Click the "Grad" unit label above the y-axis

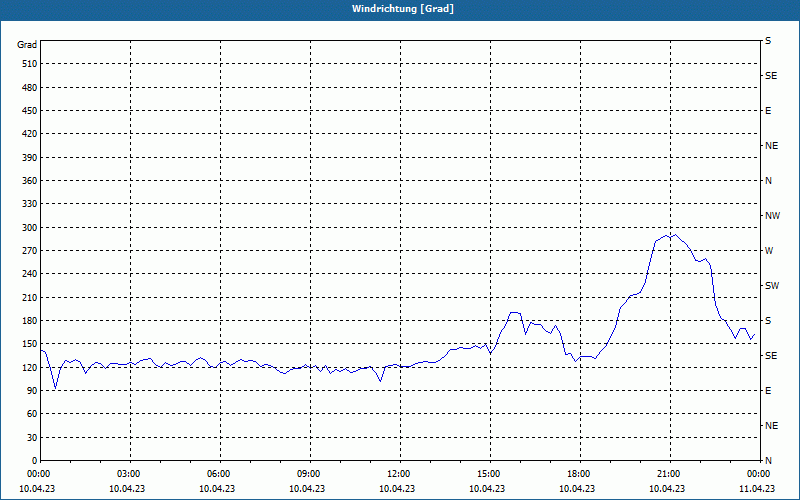tap(27, 45)
